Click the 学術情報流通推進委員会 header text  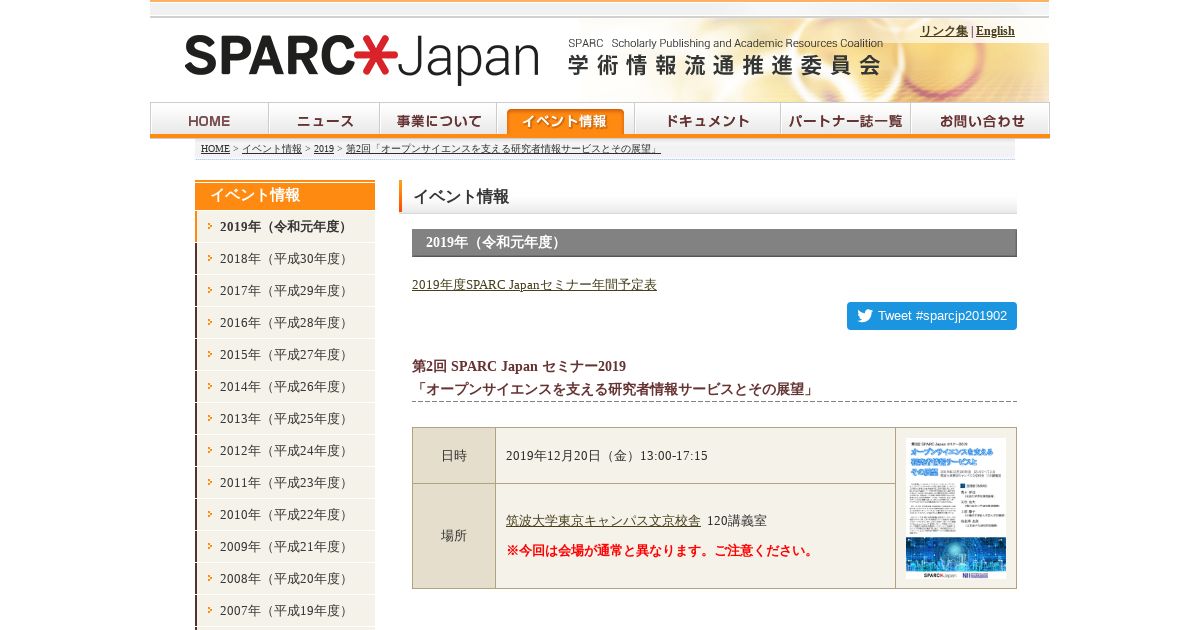pyautogui.click(x=725, y=66)
